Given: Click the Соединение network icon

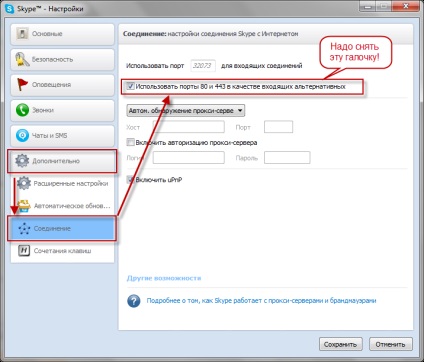Looking at the screenshot, I should pos(24,229).
